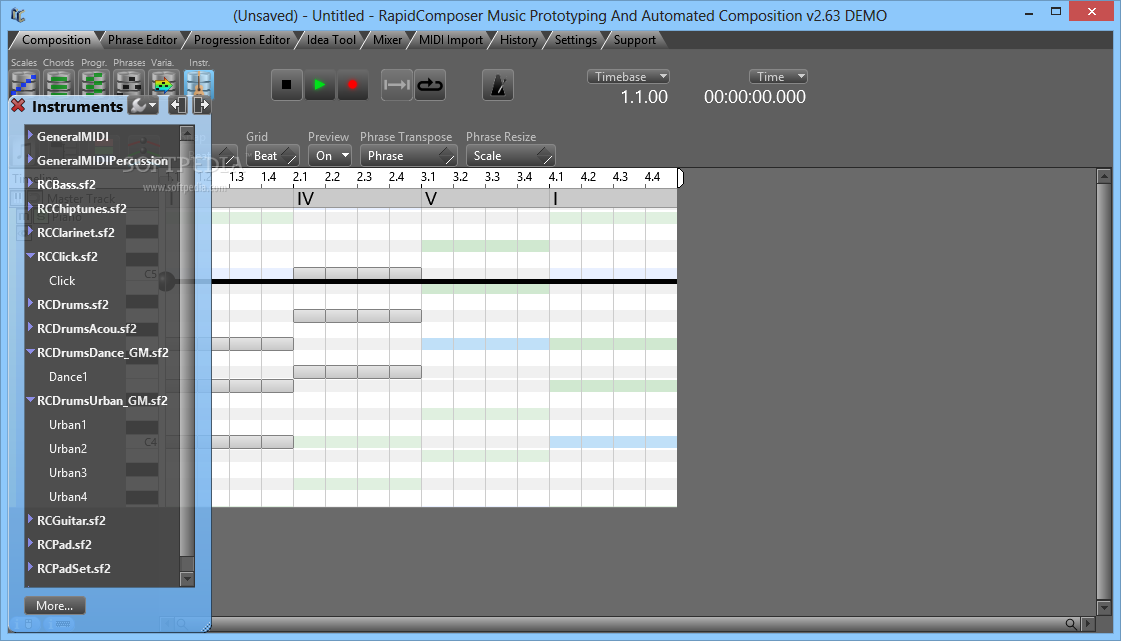The width and height of the screenshot is (1121, 641).
Task: Expand the GeneralMIDI tree node
Action: (30, 135)
